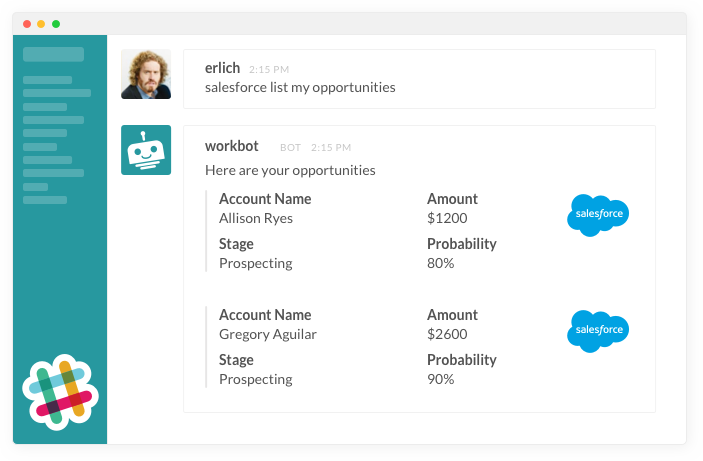Select the Gregory Aguilar account name
Viewport: 703px width, 461px height.
click(268, 335)
